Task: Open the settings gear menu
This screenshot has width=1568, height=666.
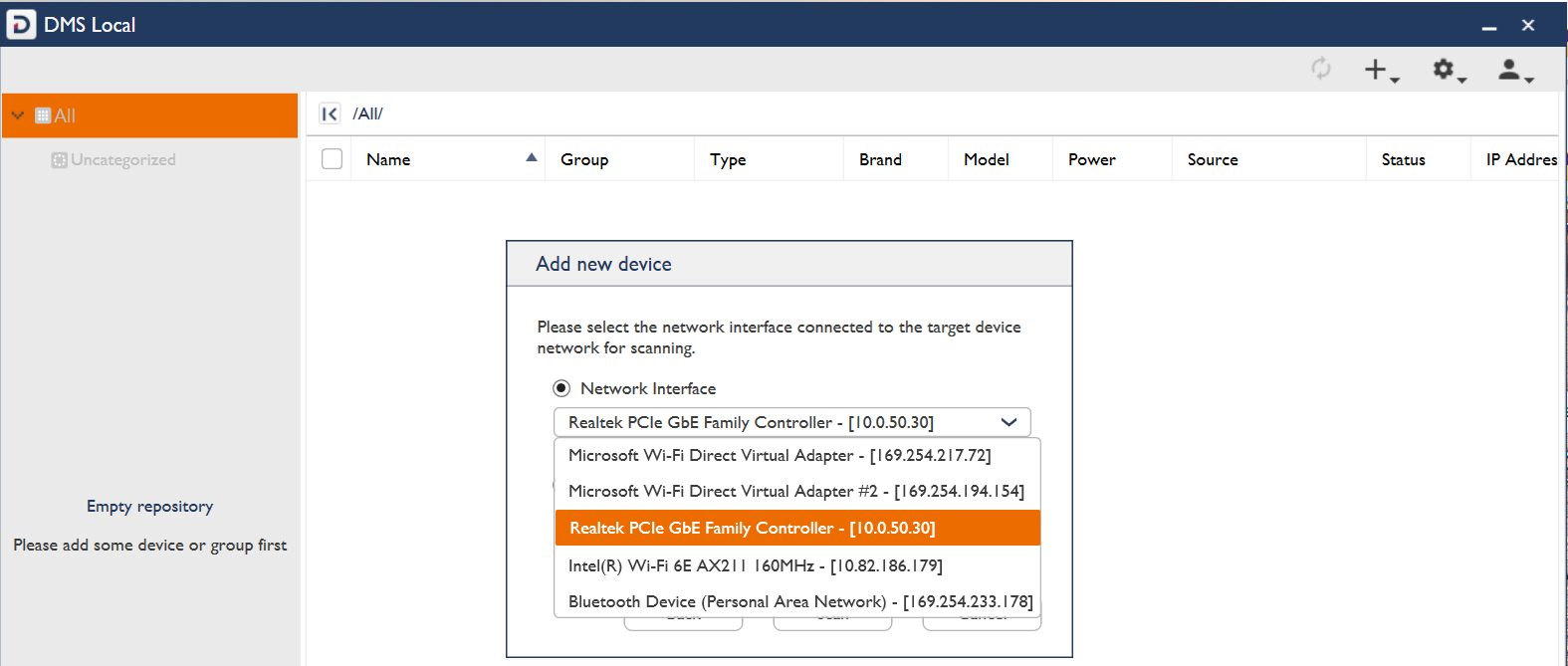Action: tap(1446, 70)
